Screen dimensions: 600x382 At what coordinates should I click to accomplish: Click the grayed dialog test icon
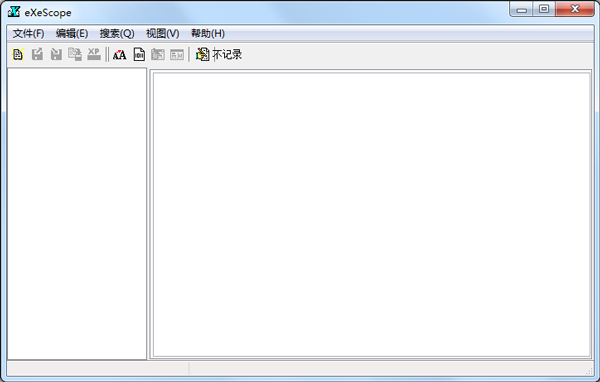[x=177, y=54]
